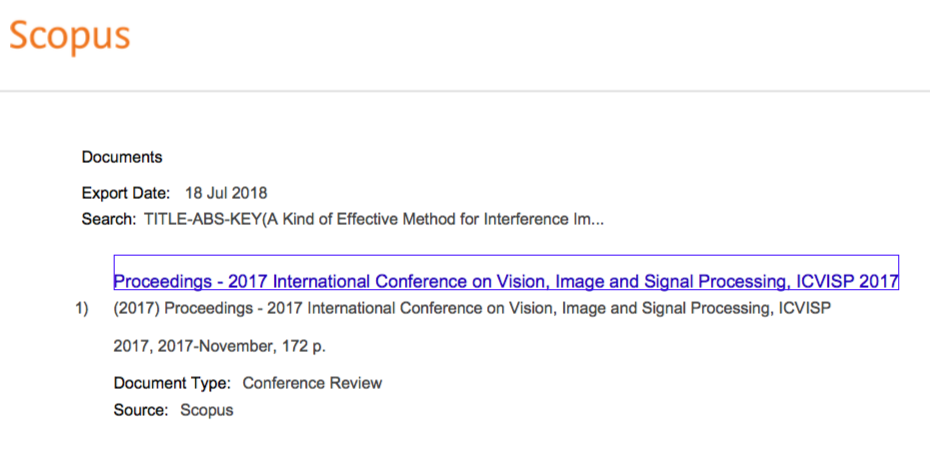930x451 pixels.
Task: Click the leading 2017 on the volume line
Action: click(130, 347)
